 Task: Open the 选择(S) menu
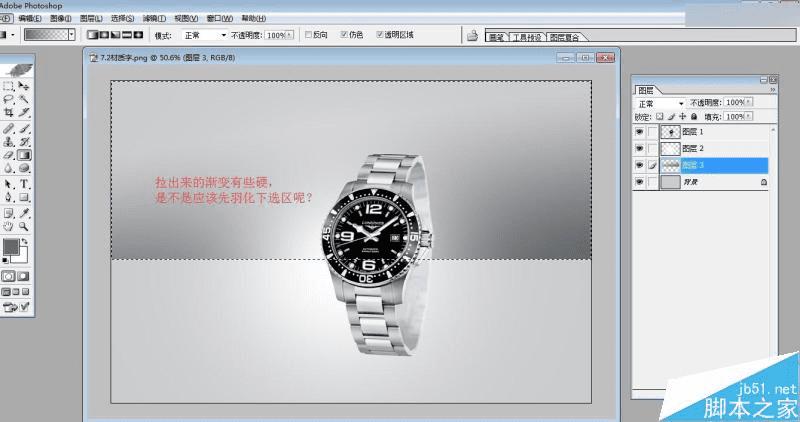pos(122,18)
